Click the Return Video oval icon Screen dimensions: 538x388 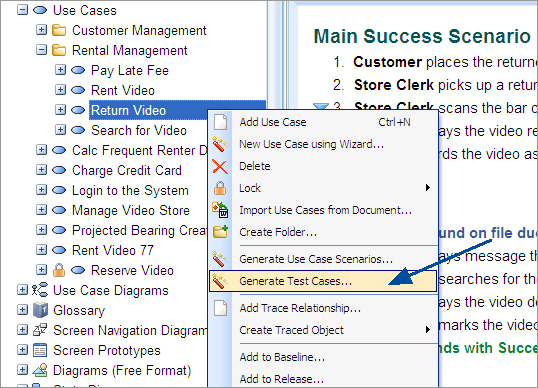[x=78, y=110]
